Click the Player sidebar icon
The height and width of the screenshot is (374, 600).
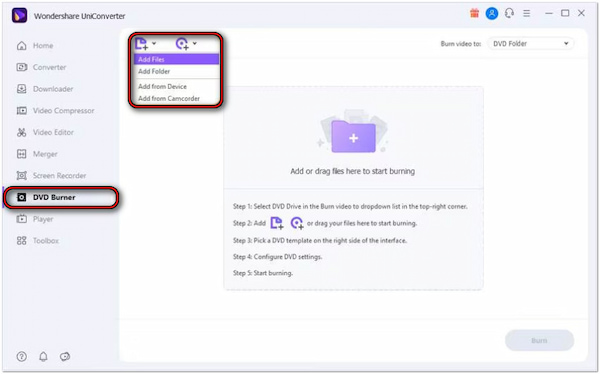pos(22,219)
